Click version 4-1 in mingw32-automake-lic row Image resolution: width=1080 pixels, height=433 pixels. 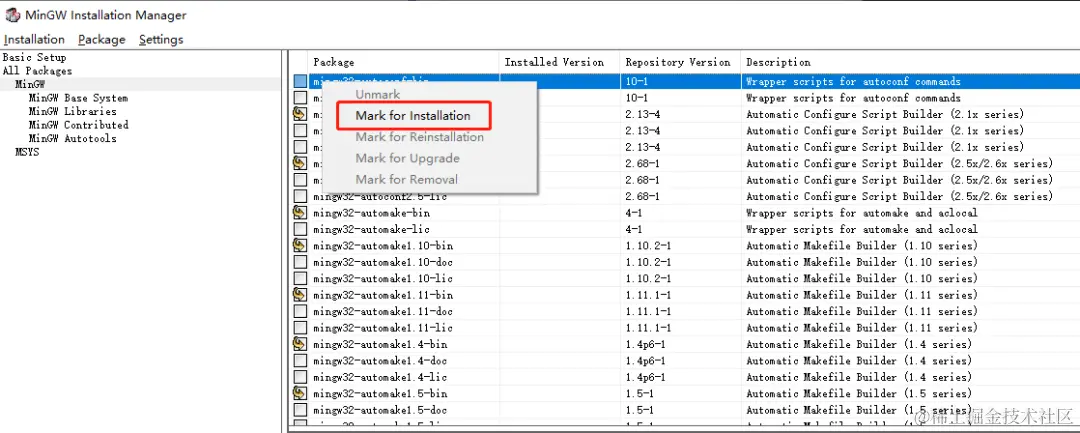(634, 229)
